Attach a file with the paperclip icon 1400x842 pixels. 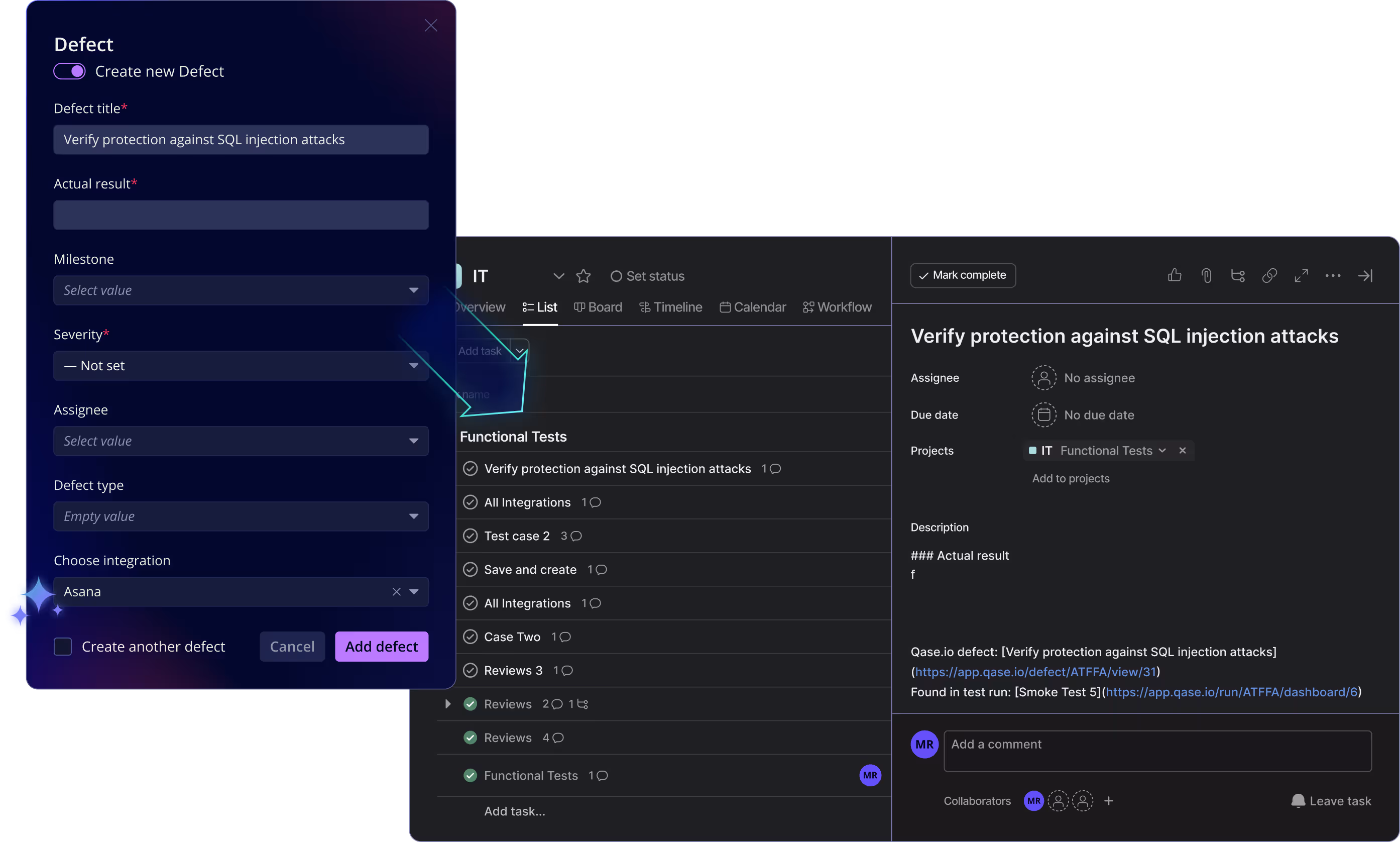[1206, 275]
